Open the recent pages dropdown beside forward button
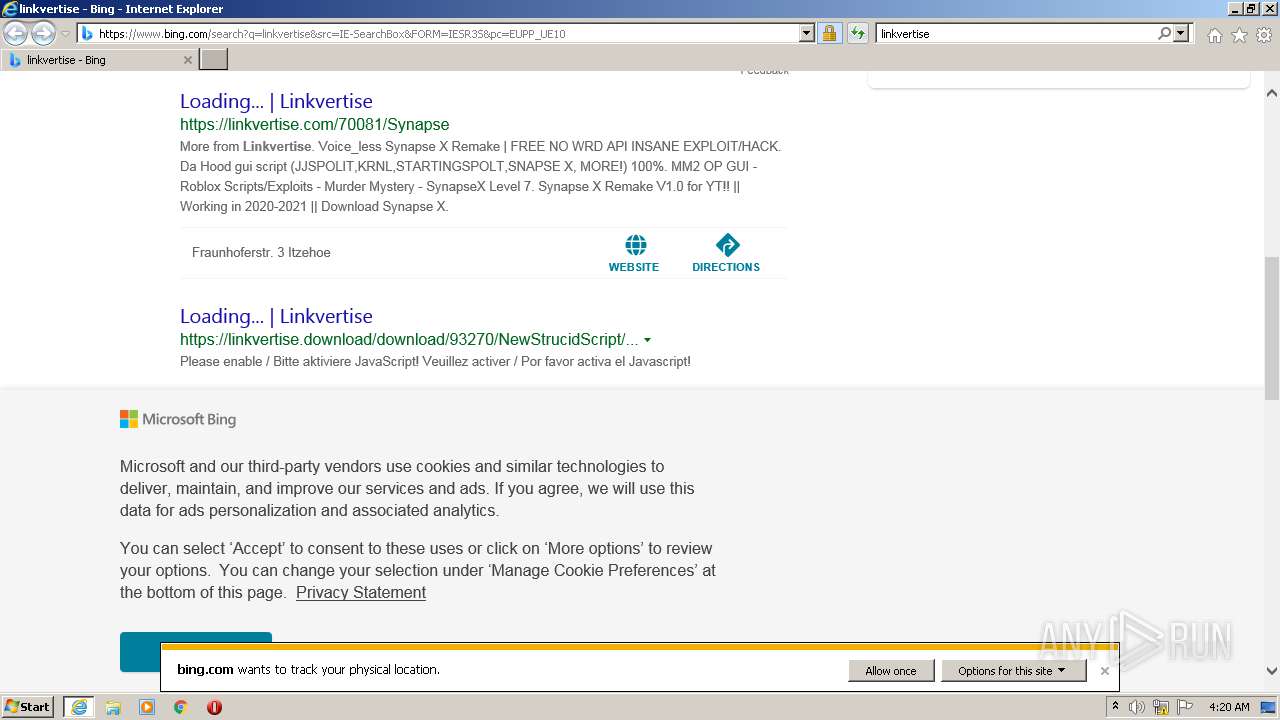Screen dimensions: 1280x720 (x=65, y=34)
